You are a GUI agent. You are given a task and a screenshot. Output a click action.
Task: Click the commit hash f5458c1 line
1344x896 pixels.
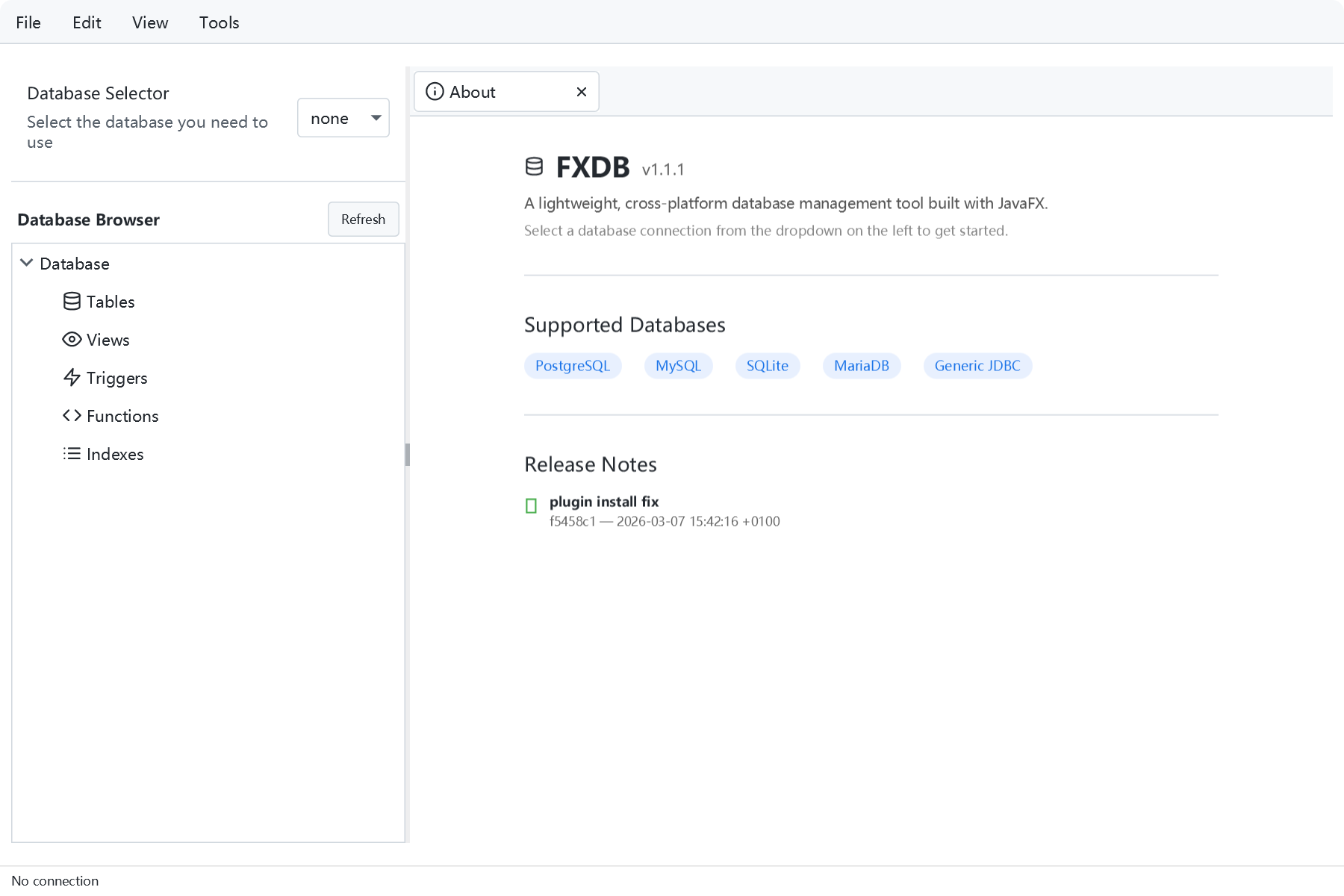(x=665, y=522)
